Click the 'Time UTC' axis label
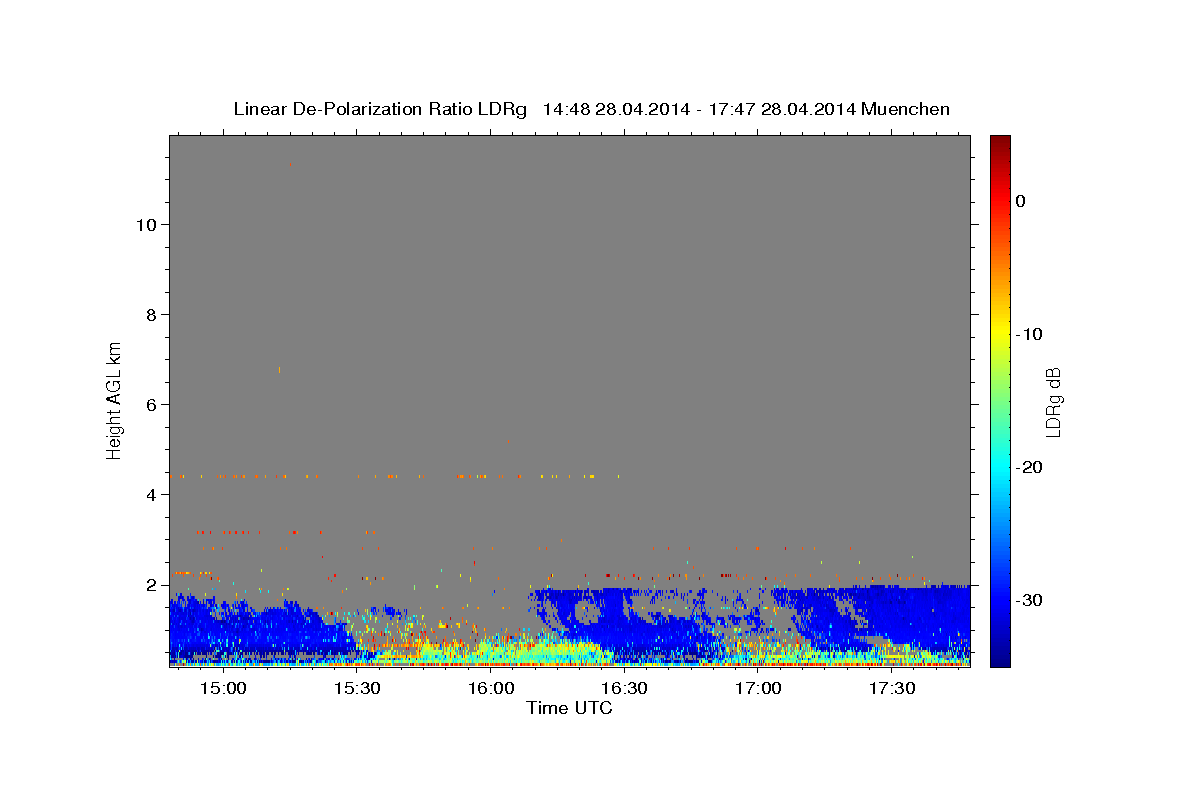Viewport: 1200px width, 800px height. pyautogui.click(x=569, y=708)
